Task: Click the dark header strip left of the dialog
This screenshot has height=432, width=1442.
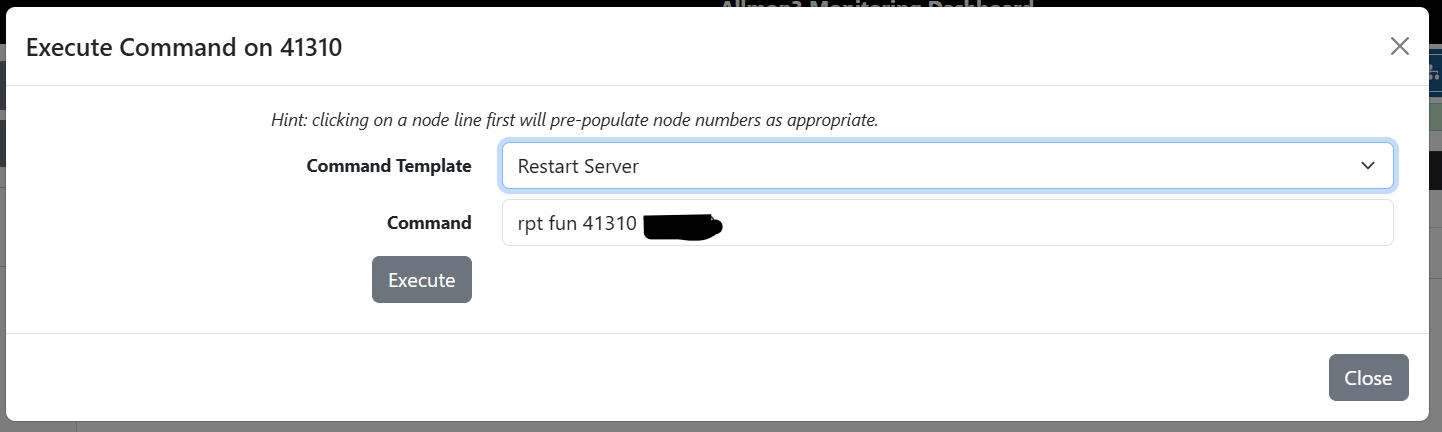Action: [3, 75]
